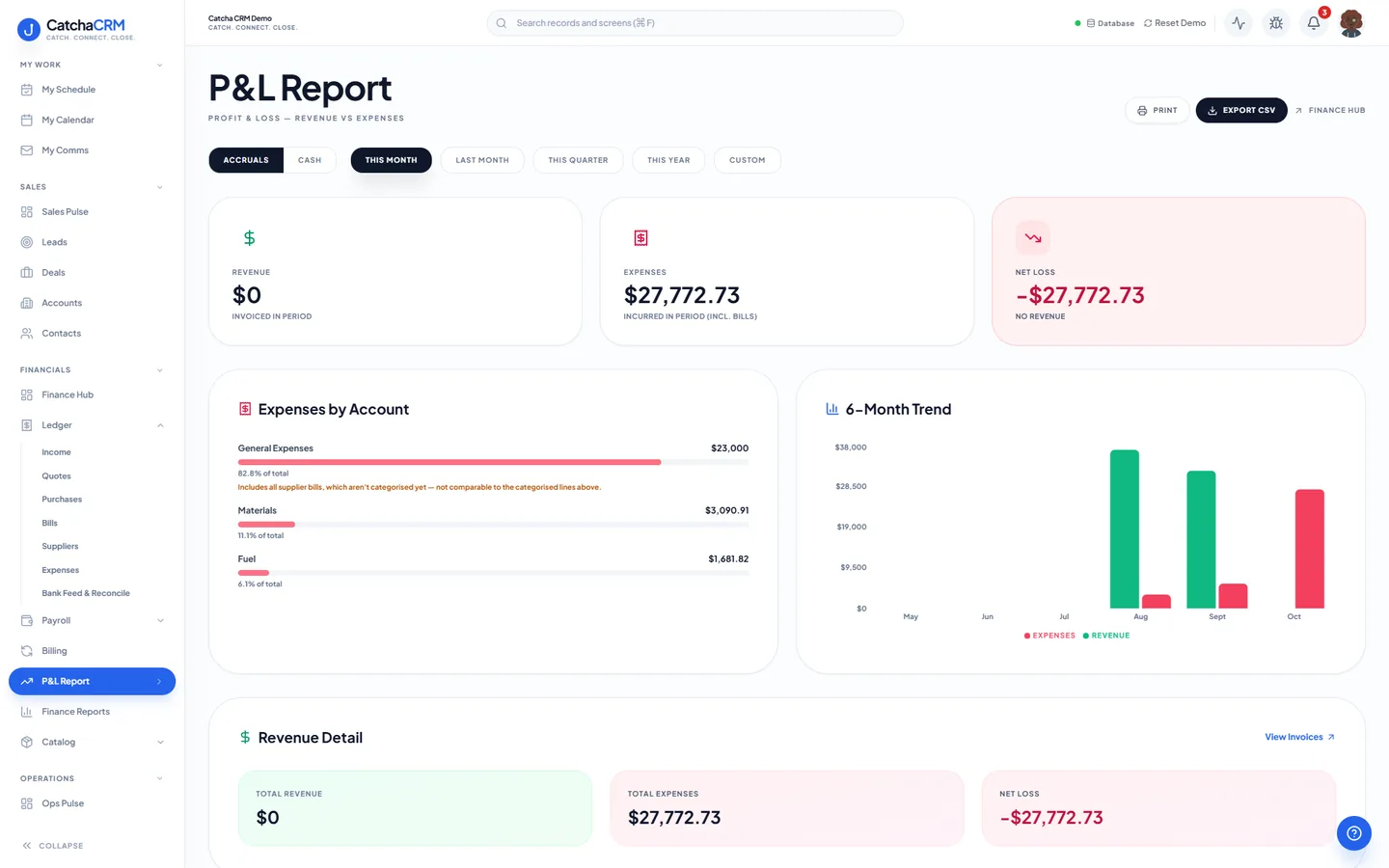Viewport: 1389px width, 868px height.
Task: Open the user avatar menu
Action: point(1351,23)
